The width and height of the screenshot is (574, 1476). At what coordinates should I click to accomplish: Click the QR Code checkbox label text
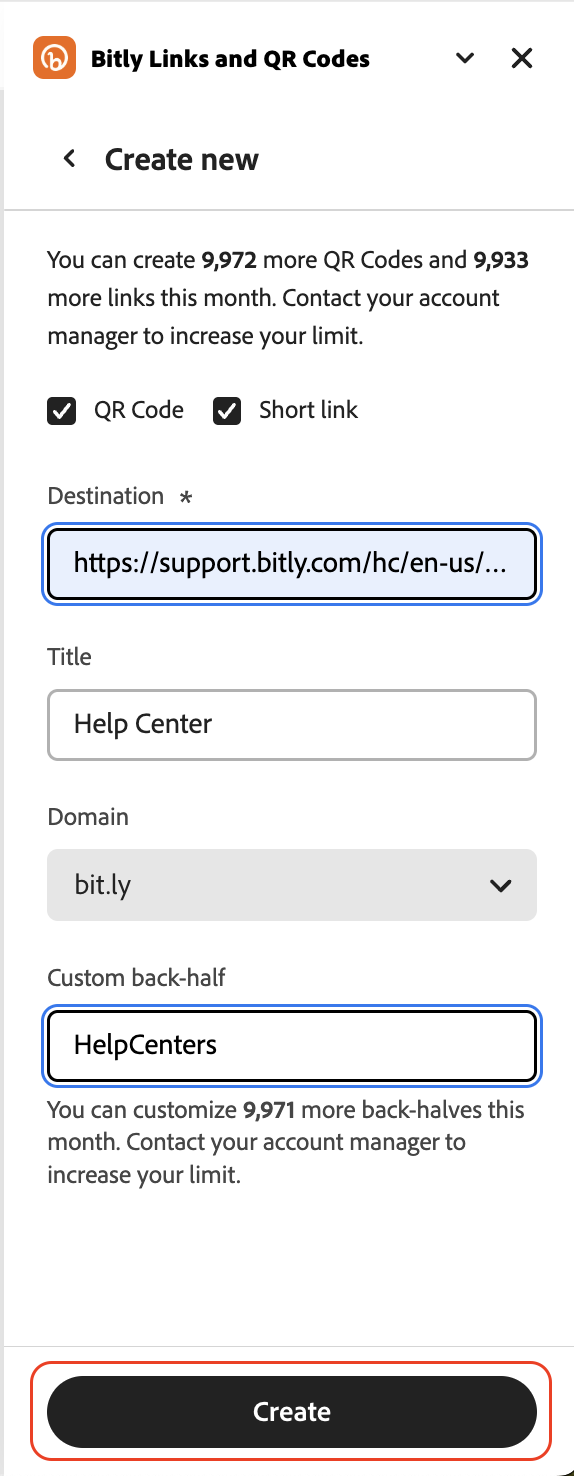point(139,410)
